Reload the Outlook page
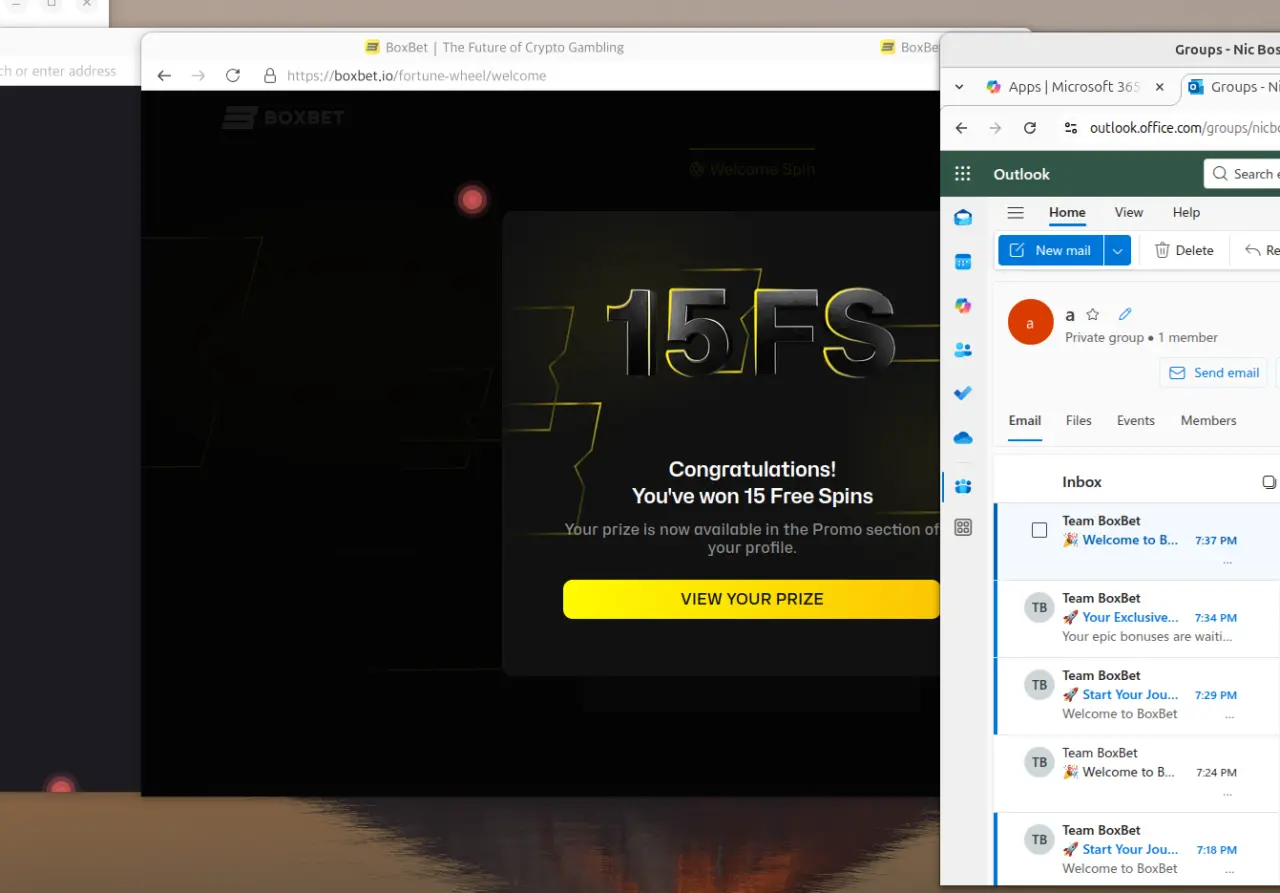Screen dimensions: 1280x893 point(1030,128)
